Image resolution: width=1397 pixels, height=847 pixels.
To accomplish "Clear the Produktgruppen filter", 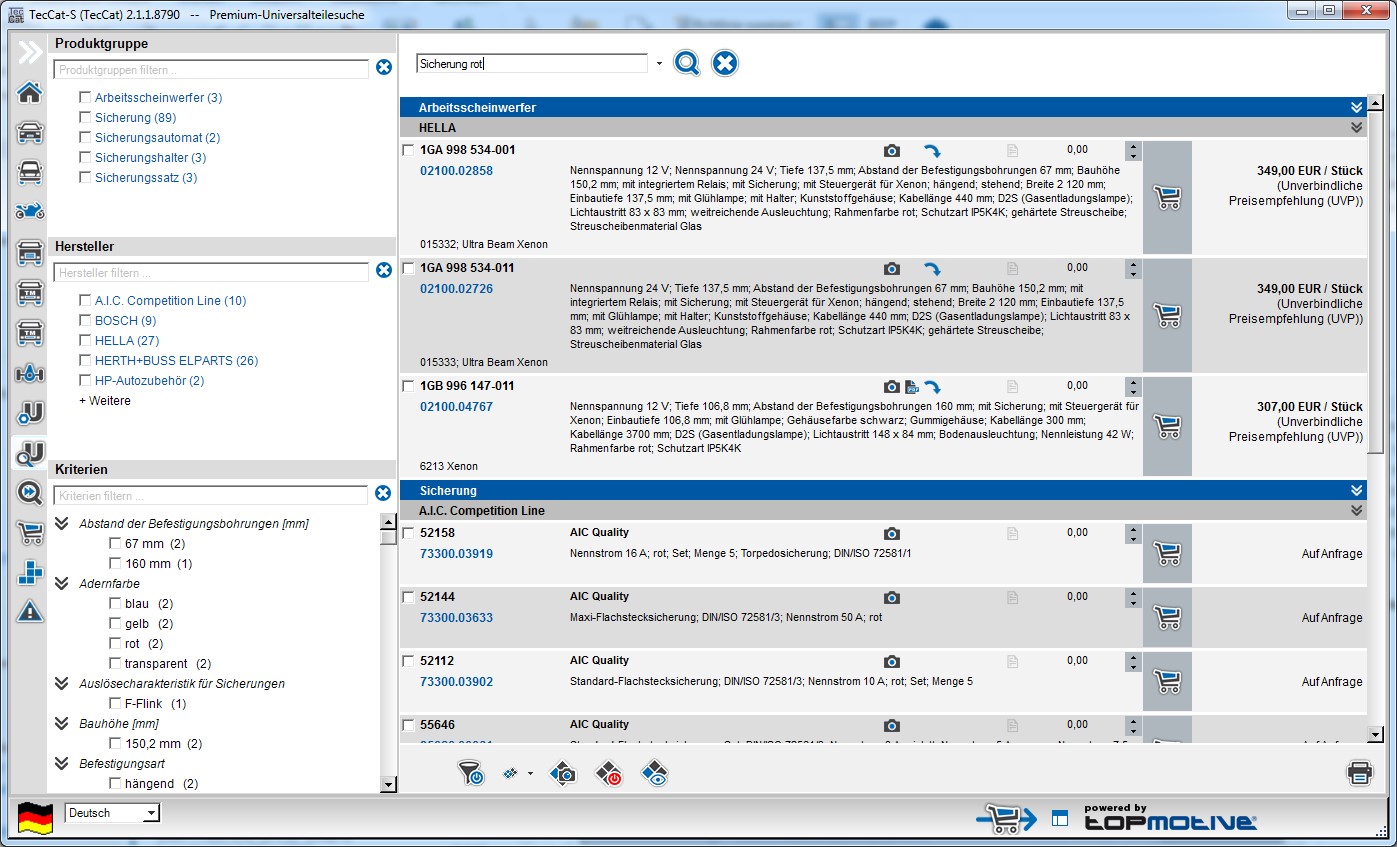I will (x=384, y=68).
